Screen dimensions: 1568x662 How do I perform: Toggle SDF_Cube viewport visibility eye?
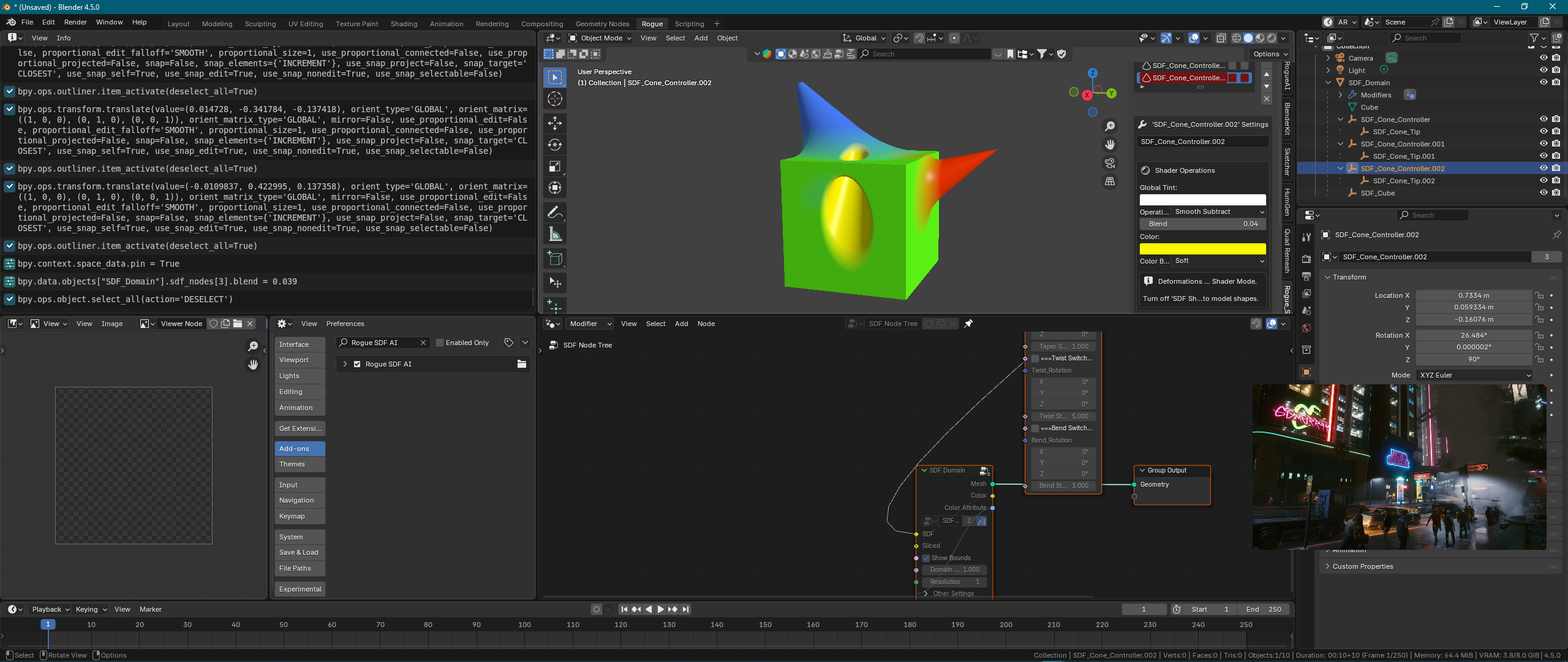[1543, 192]
